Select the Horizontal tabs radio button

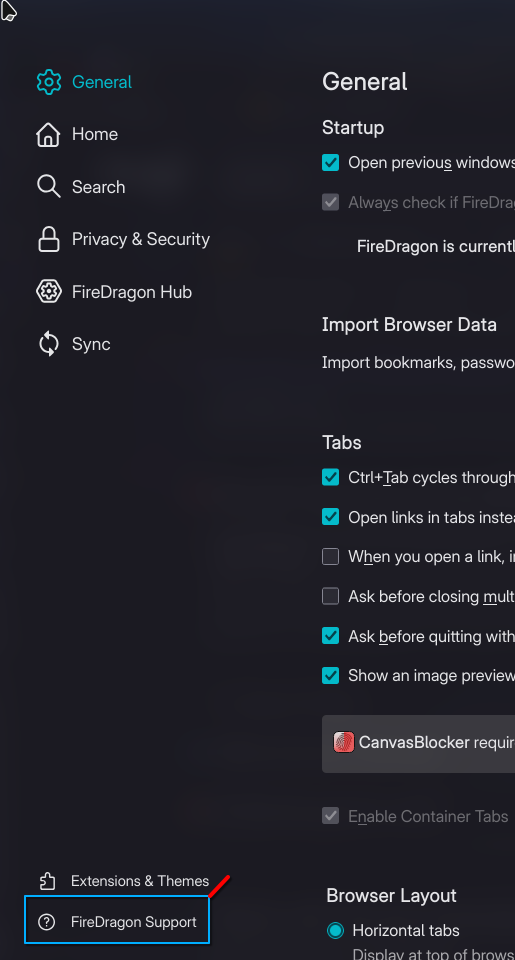click(x=336, y=931)
